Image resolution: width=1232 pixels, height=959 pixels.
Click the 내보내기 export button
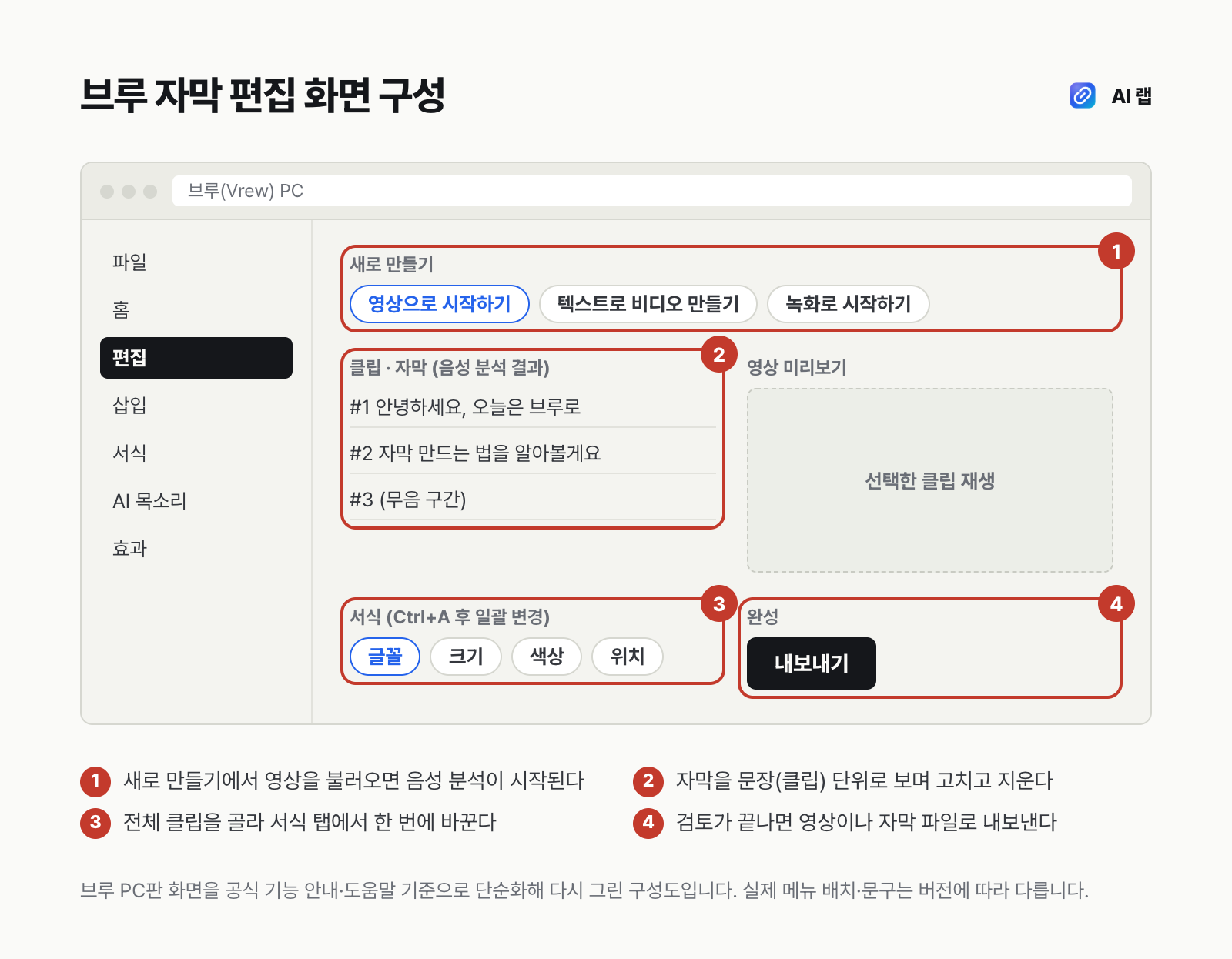(x=812, y=663)
